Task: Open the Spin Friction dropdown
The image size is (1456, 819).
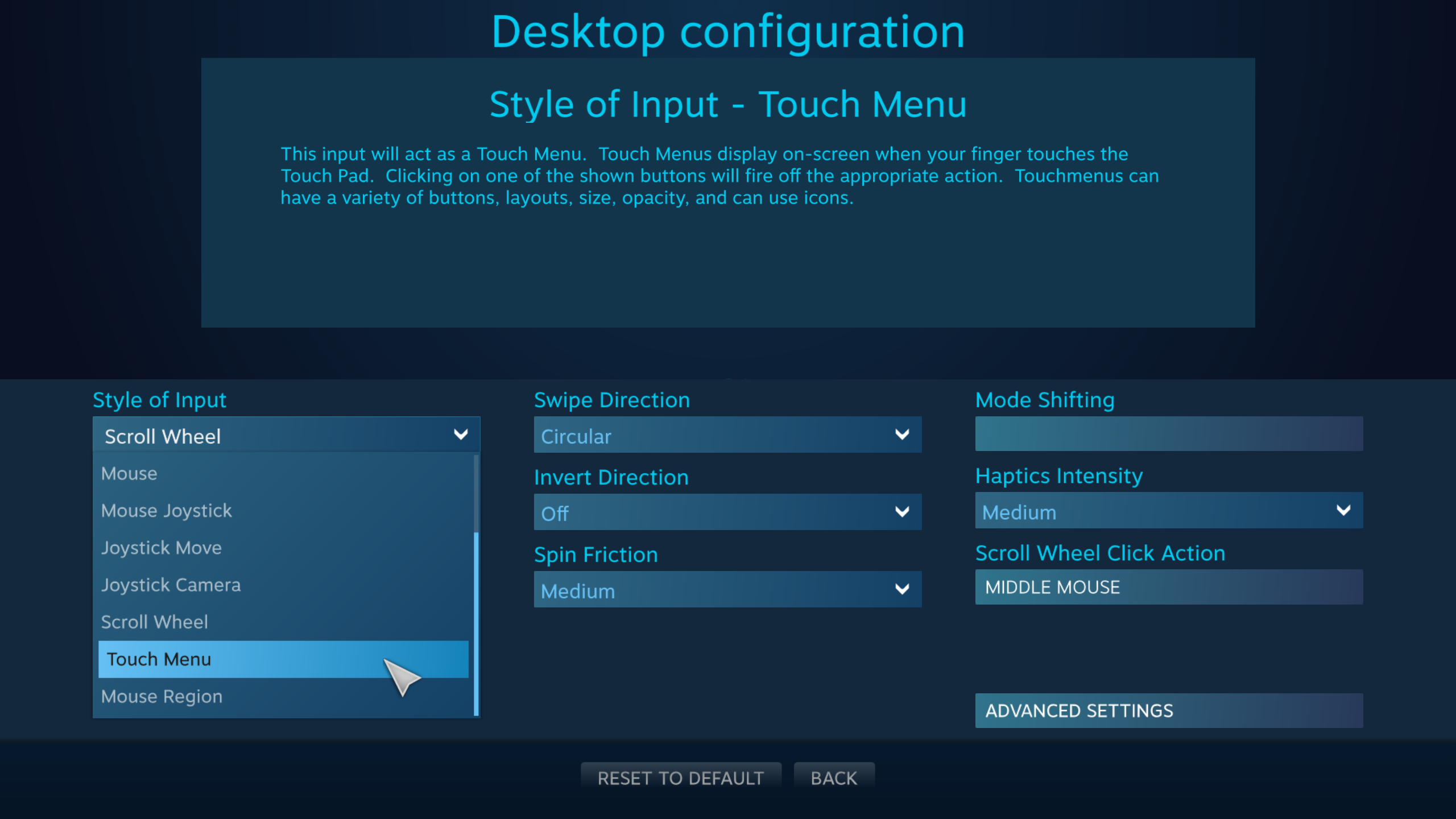Action: (x=728, y=590)
